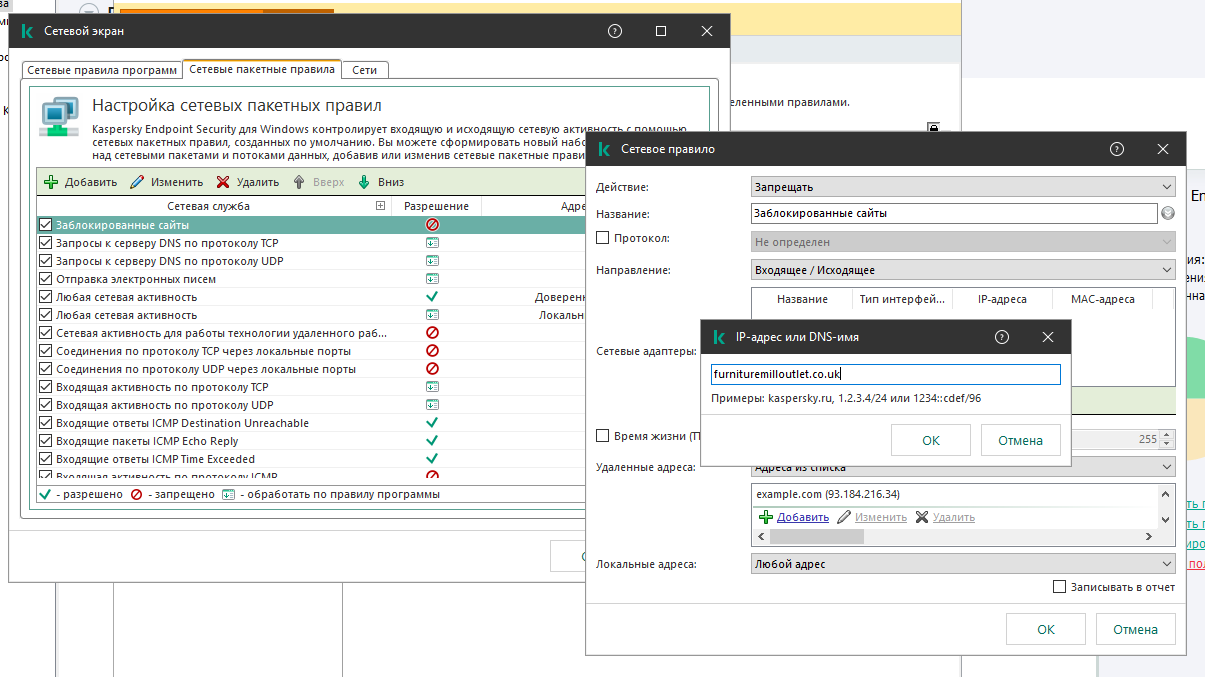Click Отмена in the Сетевое правило dialog

coord(1135,629)
